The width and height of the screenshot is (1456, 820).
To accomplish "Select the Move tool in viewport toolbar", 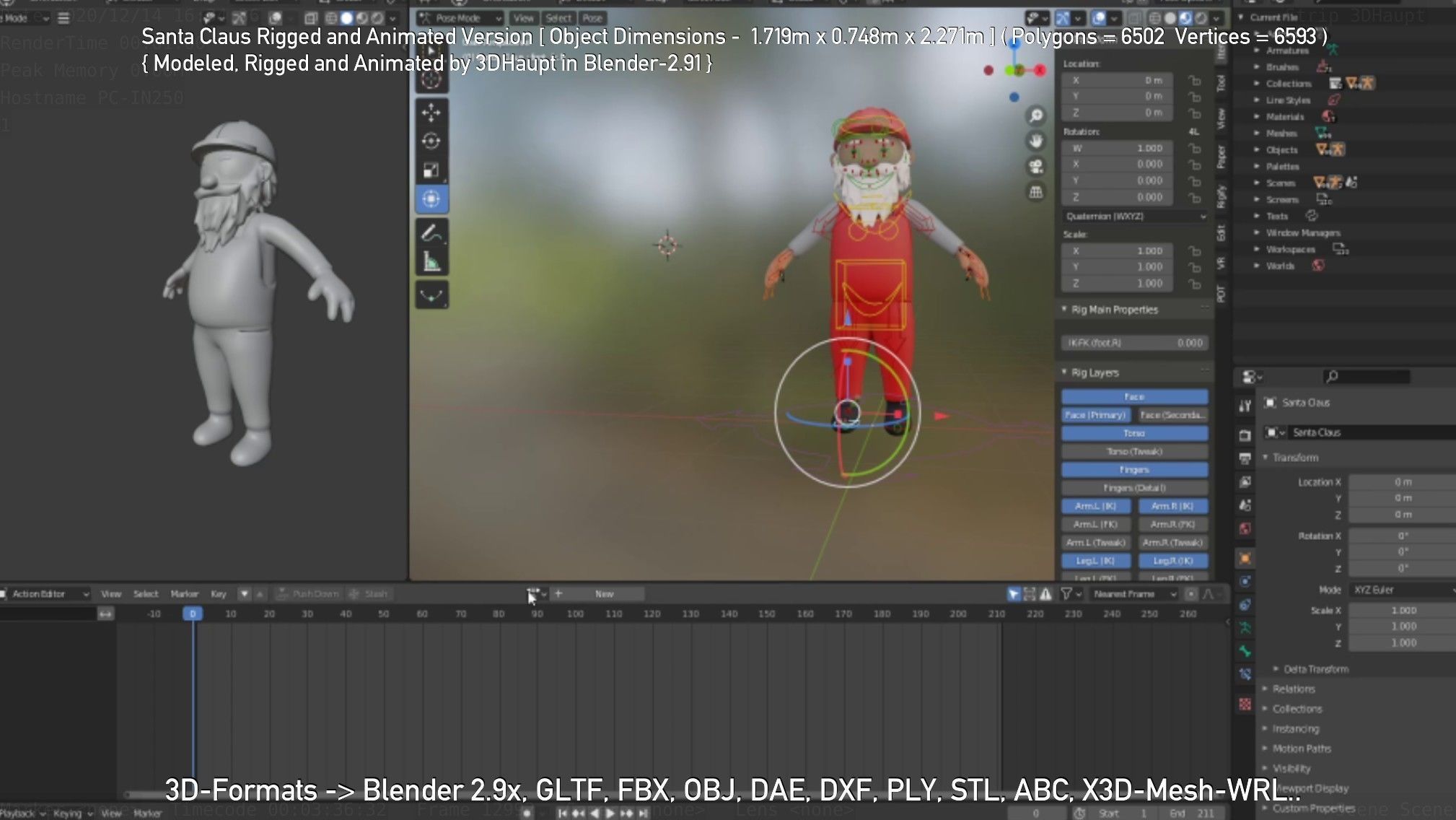I will tap(431, 113).
